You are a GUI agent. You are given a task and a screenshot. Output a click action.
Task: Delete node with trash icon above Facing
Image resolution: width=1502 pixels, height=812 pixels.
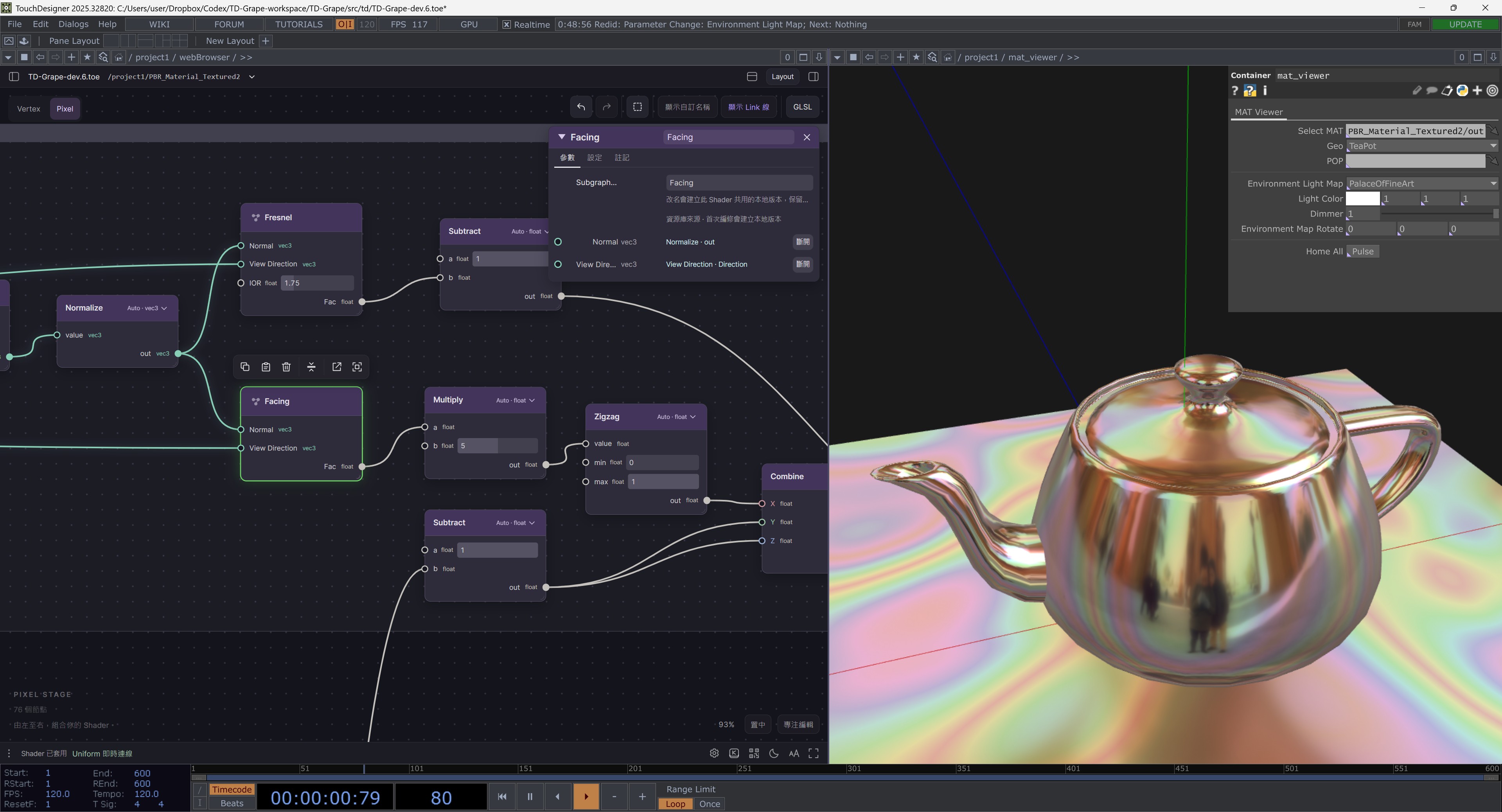[x=286, y=366]
